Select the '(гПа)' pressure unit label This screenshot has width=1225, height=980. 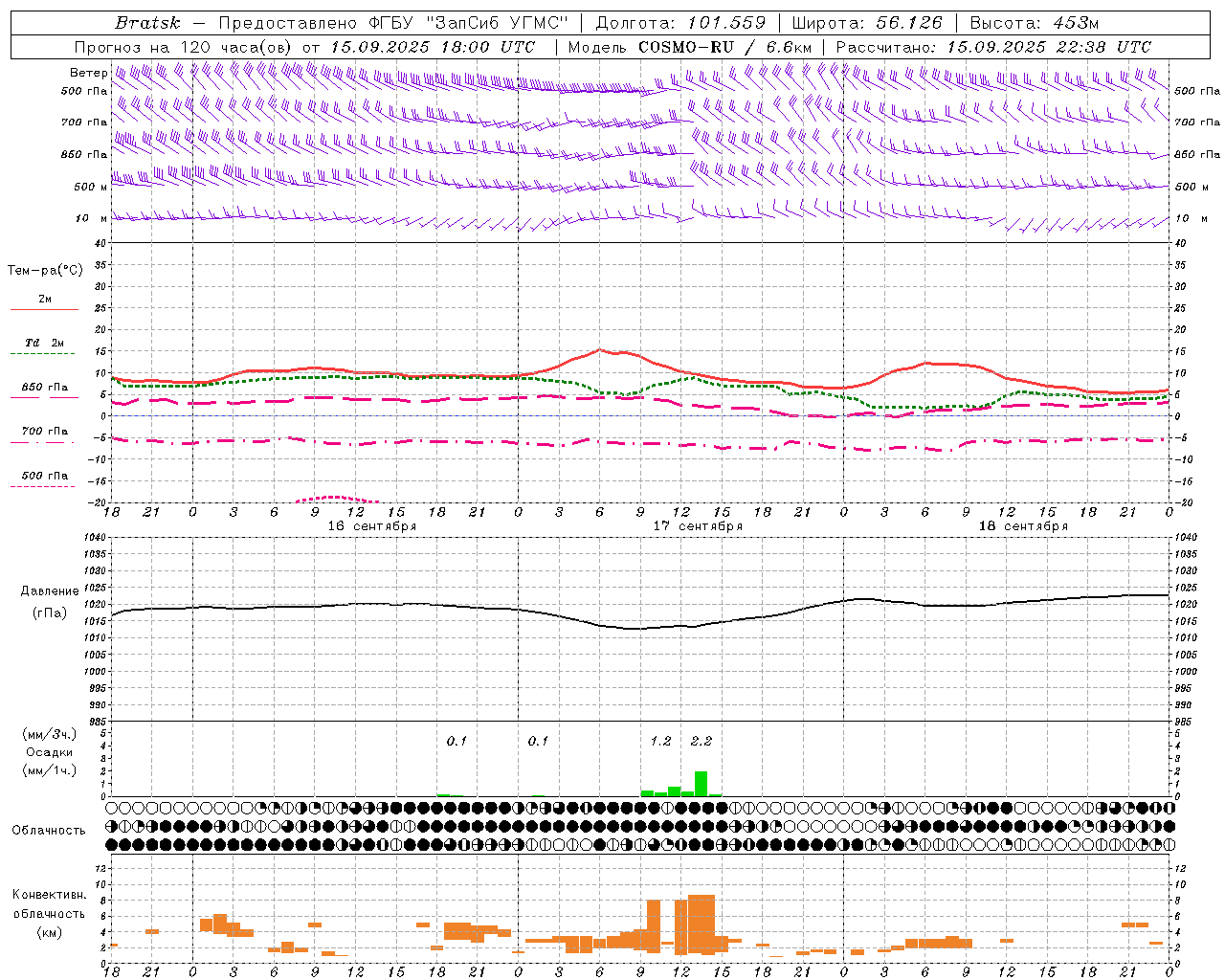click(x=50, y=613)
